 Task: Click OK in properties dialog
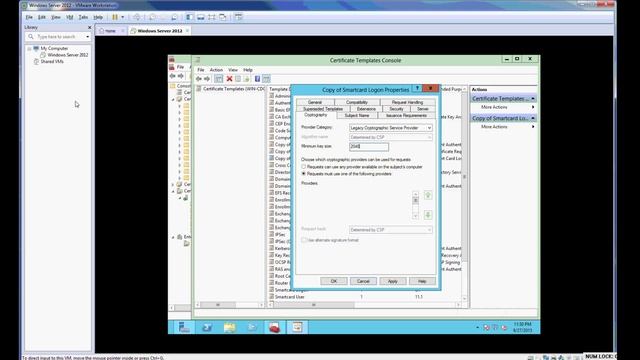pos(333,281)
